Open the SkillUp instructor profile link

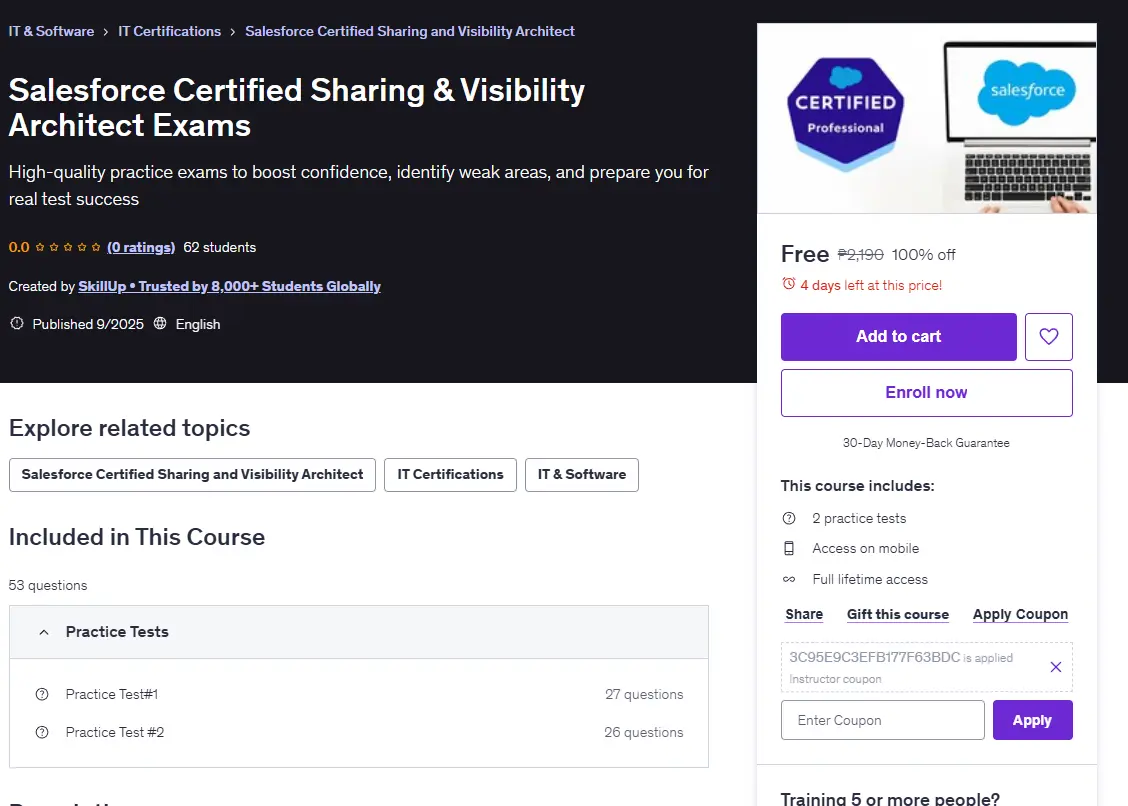pos(229,286)
